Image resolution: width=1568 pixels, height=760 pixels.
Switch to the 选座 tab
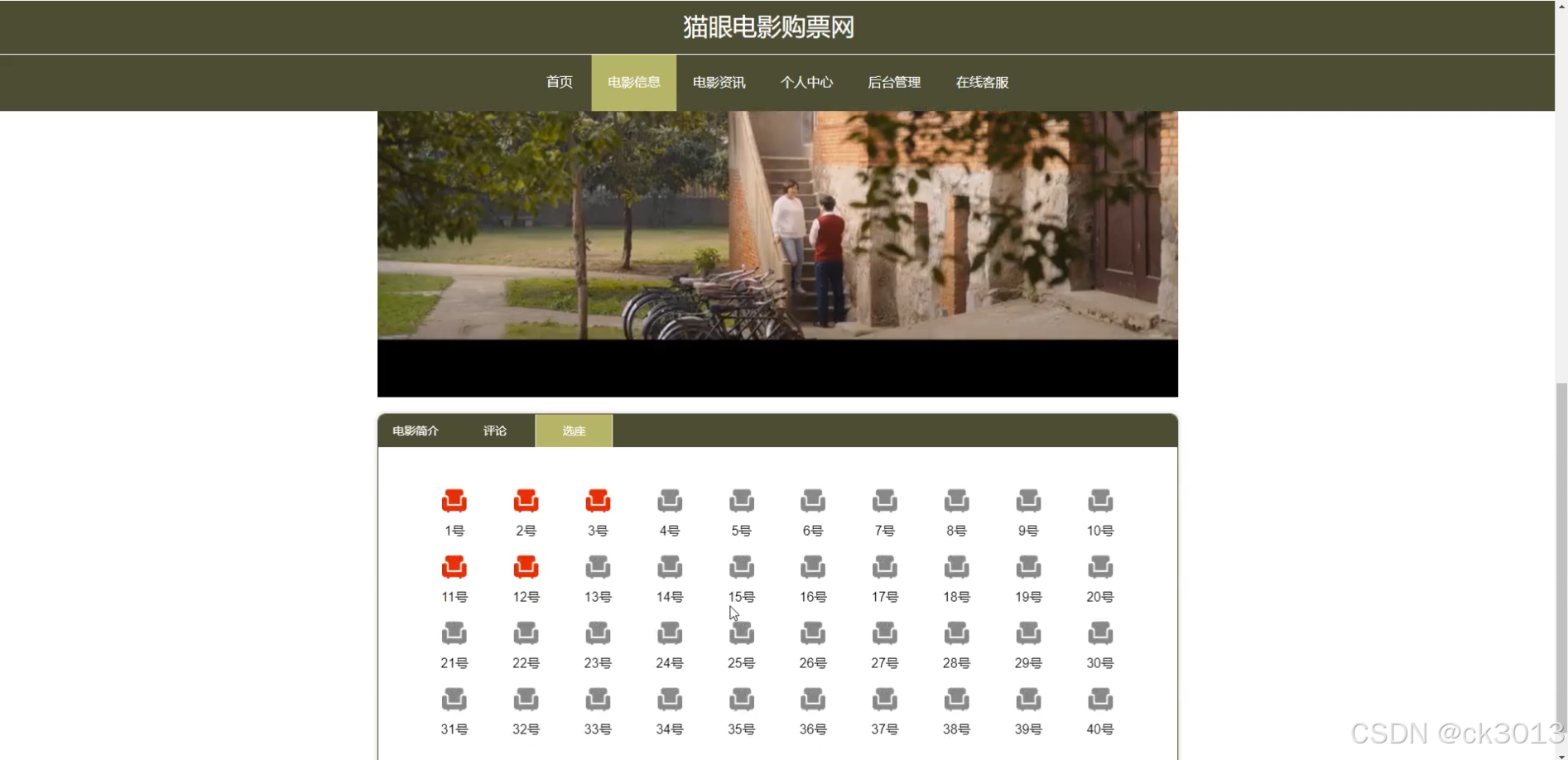click(574, 431)
